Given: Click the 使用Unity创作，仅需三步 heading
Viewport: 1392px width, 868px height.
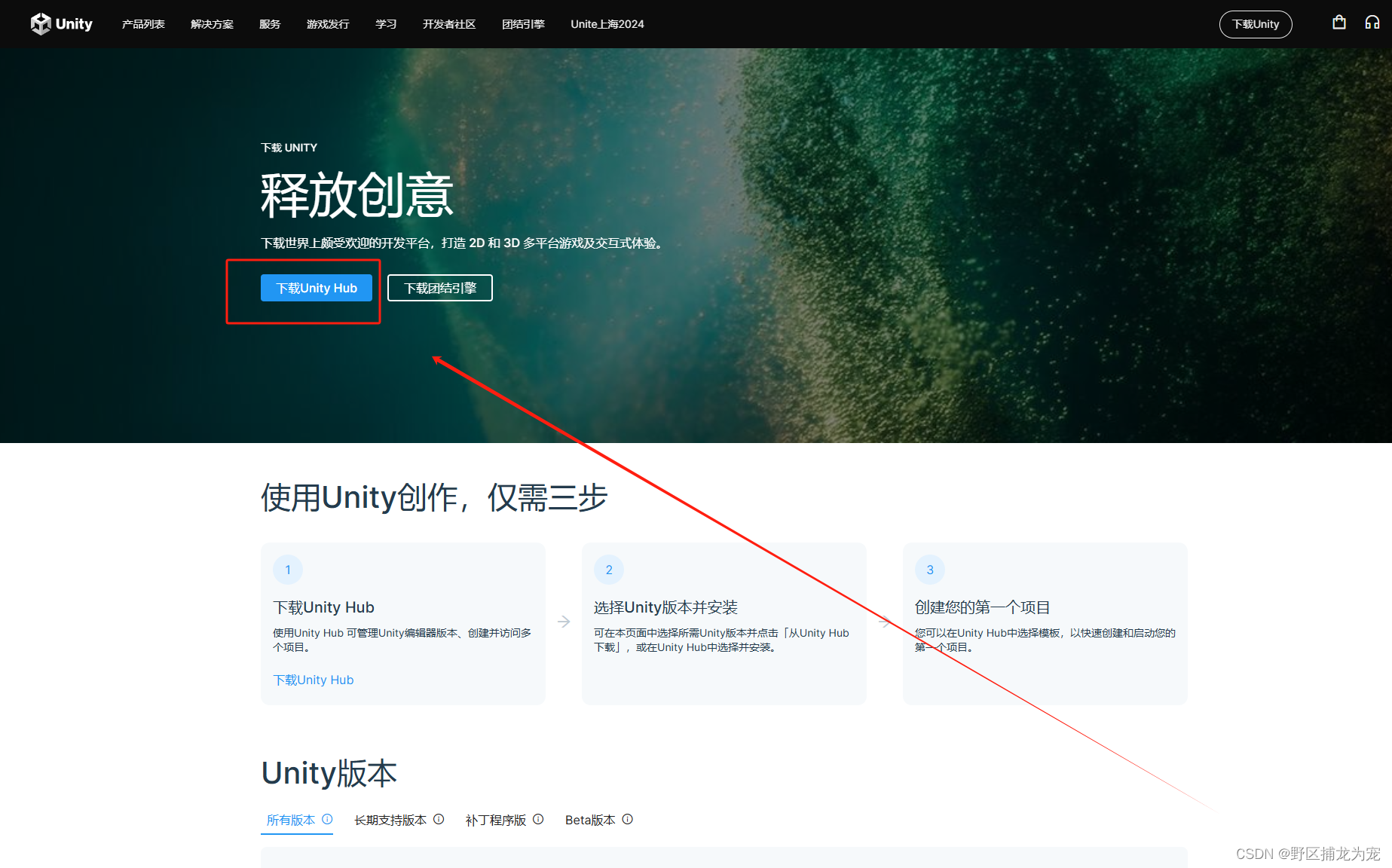Looking at the screenshot, I should (x=434, y=497).
